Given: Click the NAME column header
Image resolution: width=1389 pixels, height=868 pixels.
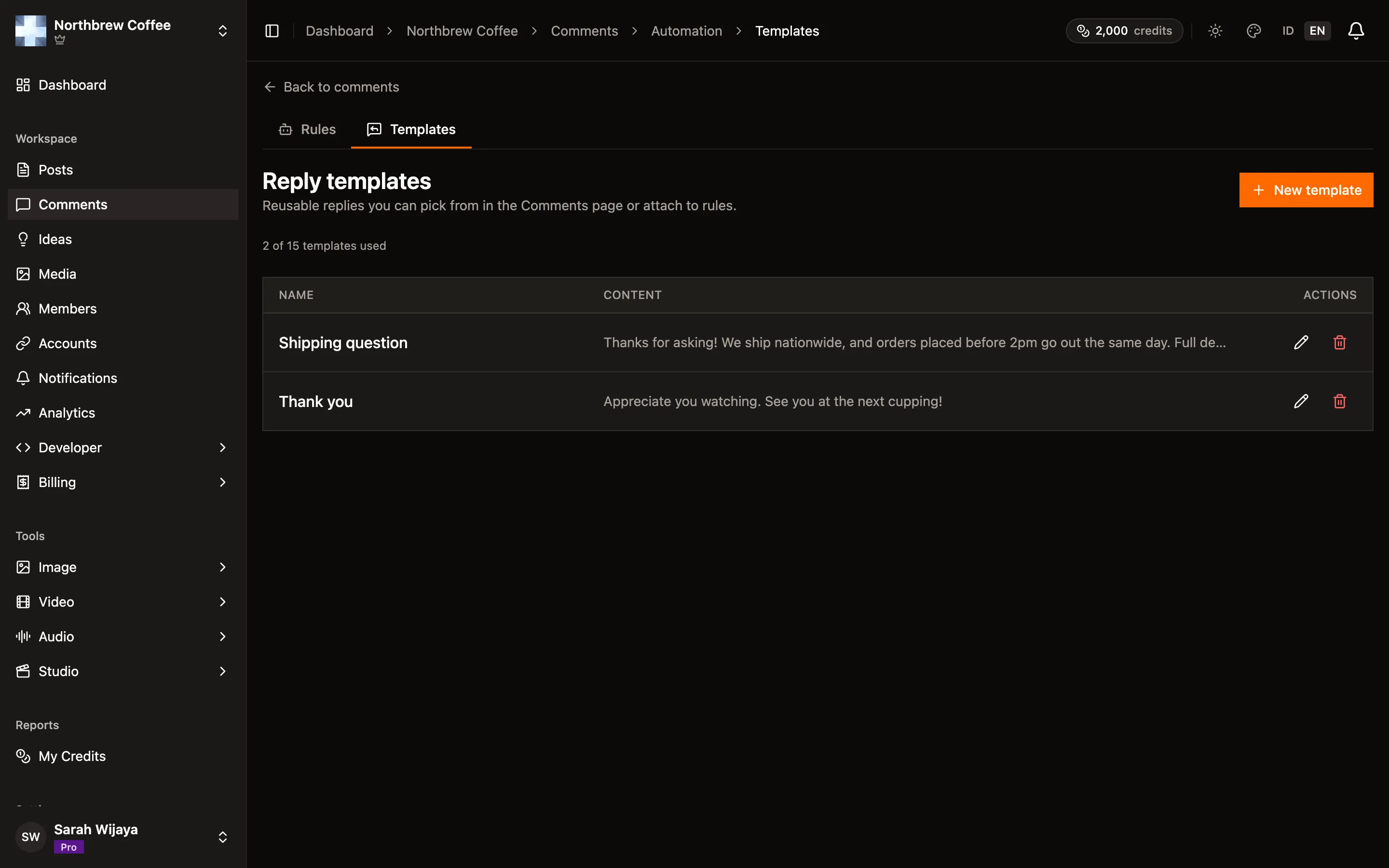Looking at the screenshot, I should (296, 295).
